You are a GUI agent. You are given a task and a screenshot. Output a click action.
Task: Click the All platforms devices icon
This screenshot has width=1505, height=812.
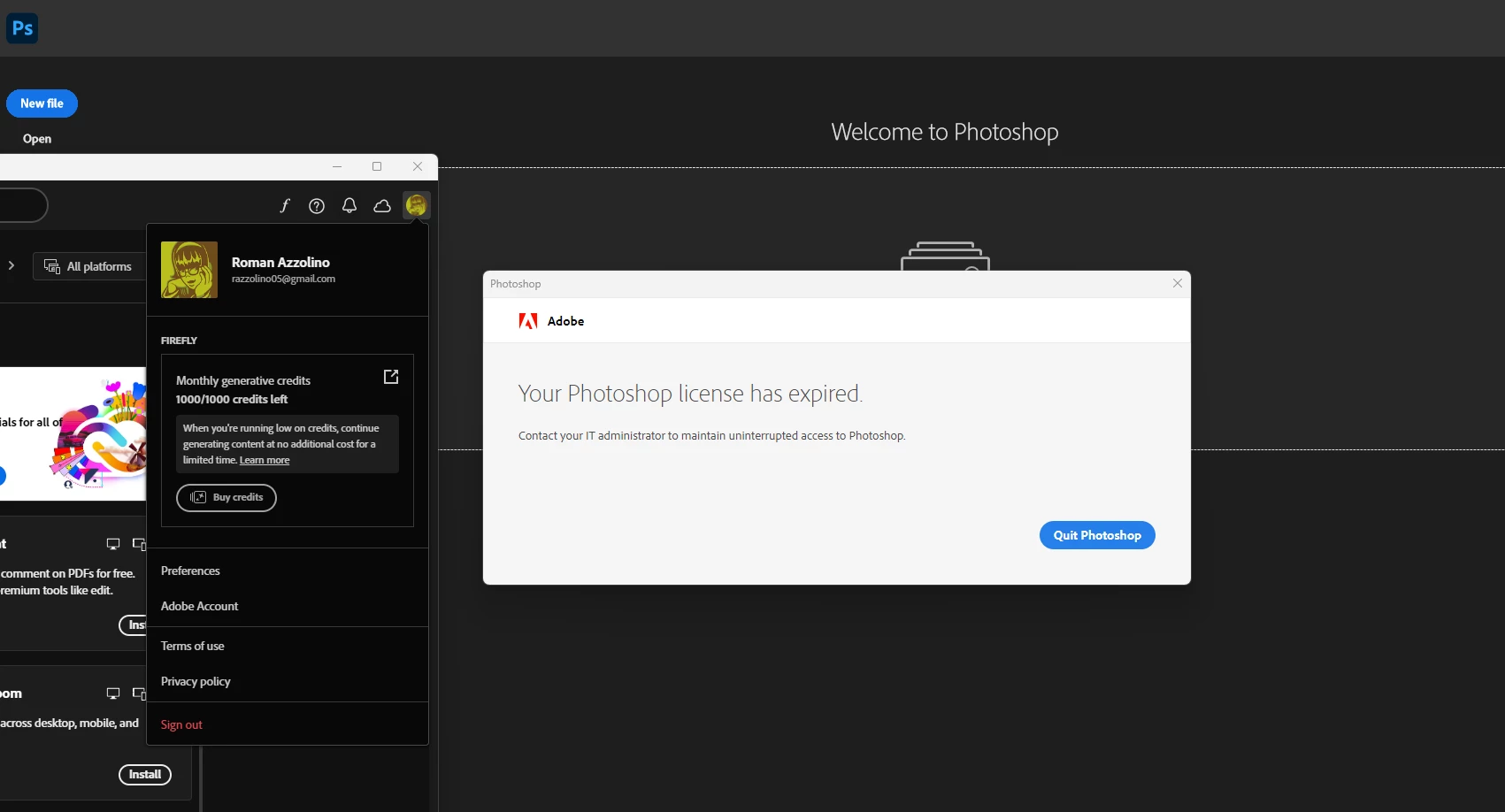point(52,266)
